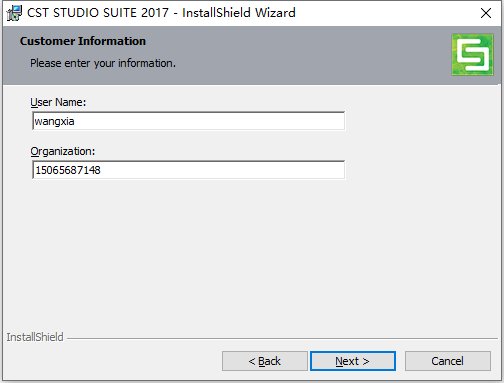This screenshot has height=383, width=504.
Task: Click the 'Customer Information' heading
Action: click(x=83, y=41)
